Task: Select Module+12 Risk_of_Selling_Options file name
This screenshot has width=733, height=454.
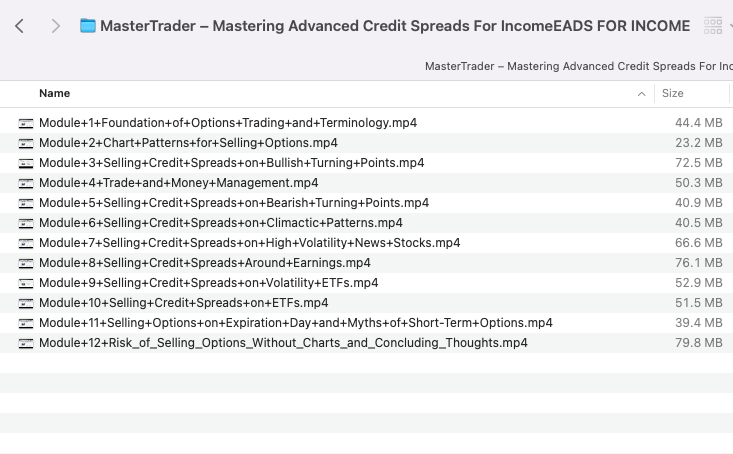Action: (283, 343)
